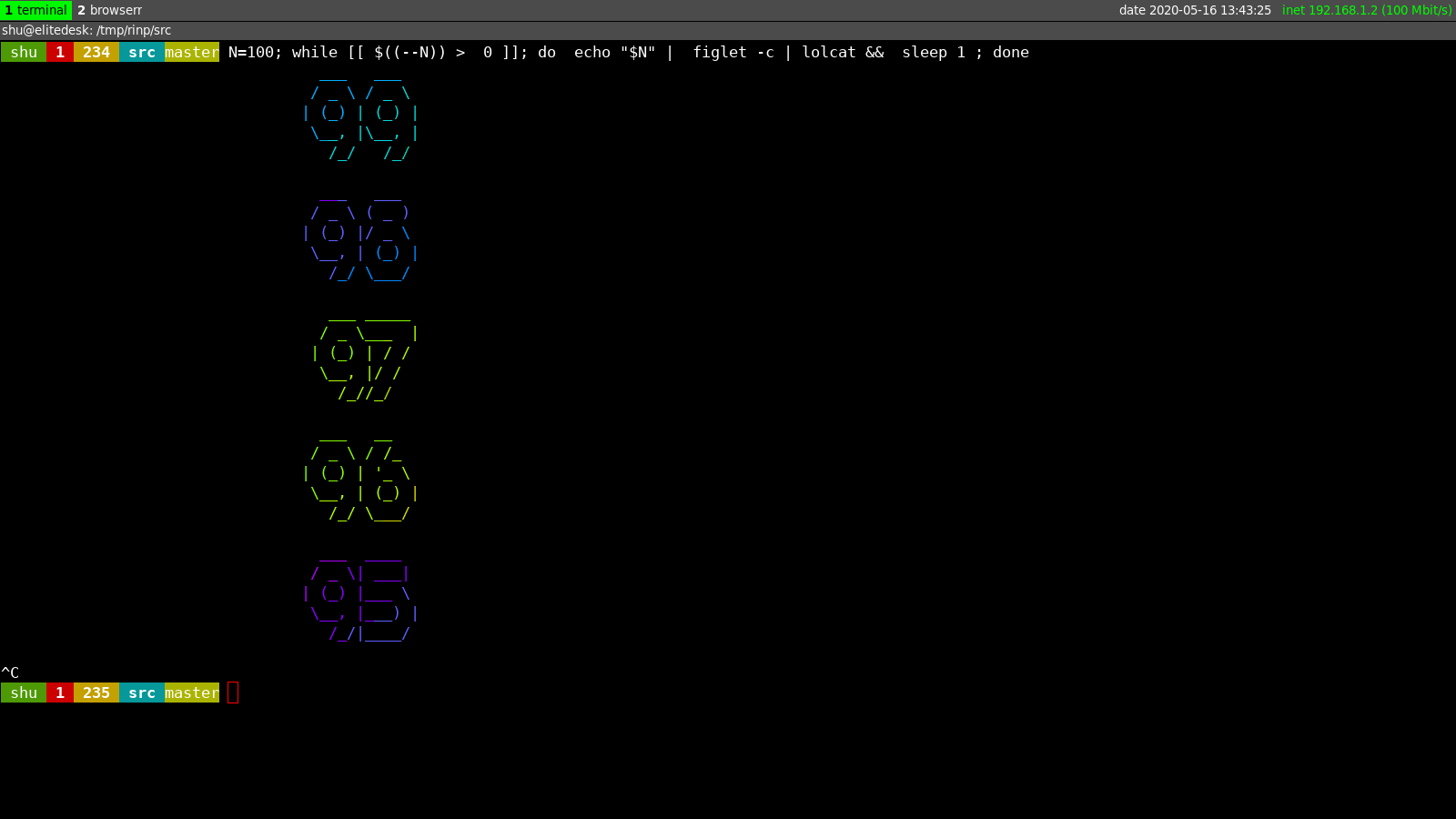Click the date display in the status bar

point(1197,10)
